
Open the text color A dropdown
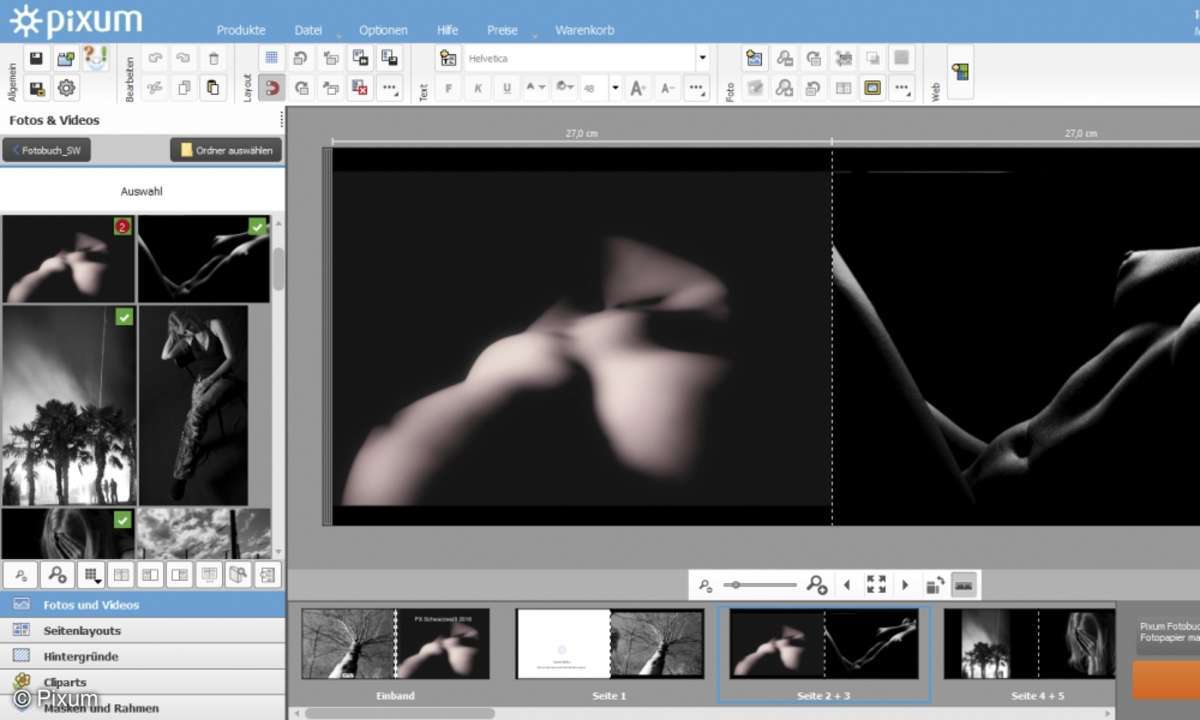536,88
